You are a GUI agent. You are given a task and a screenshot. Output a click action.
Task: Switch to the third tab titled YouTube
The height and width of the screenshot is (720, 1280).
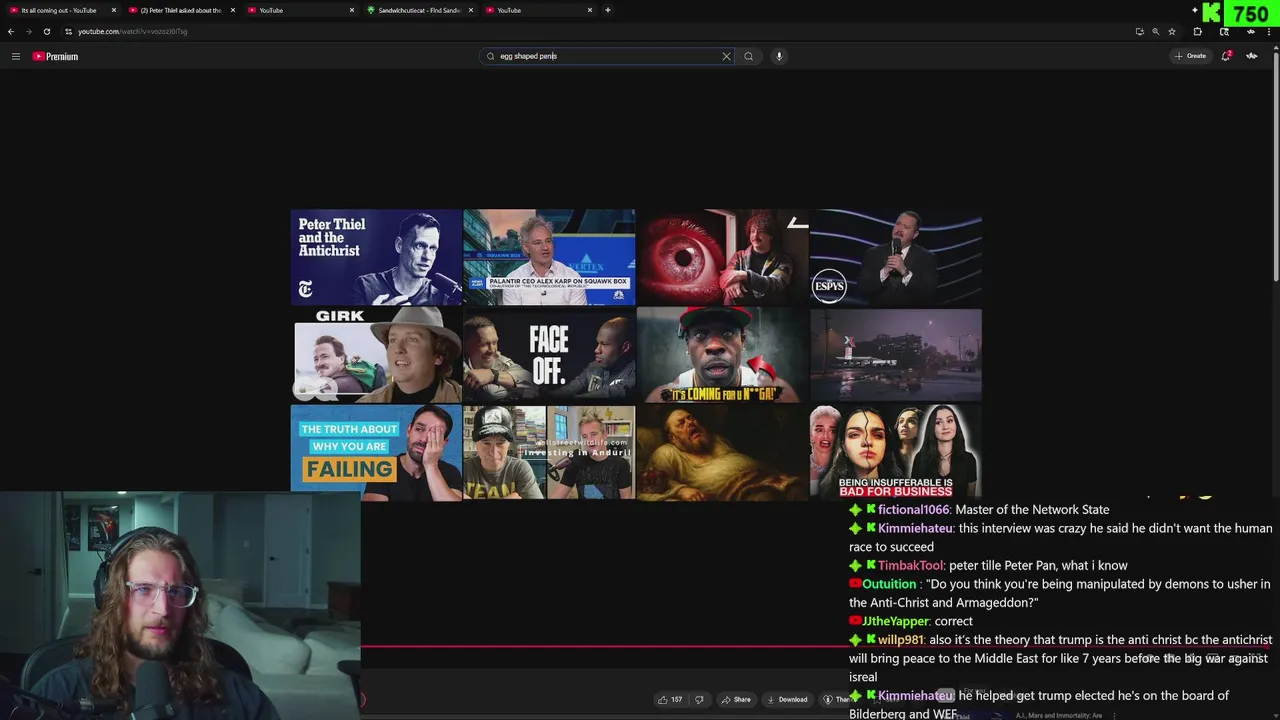[x=300, y=10]
